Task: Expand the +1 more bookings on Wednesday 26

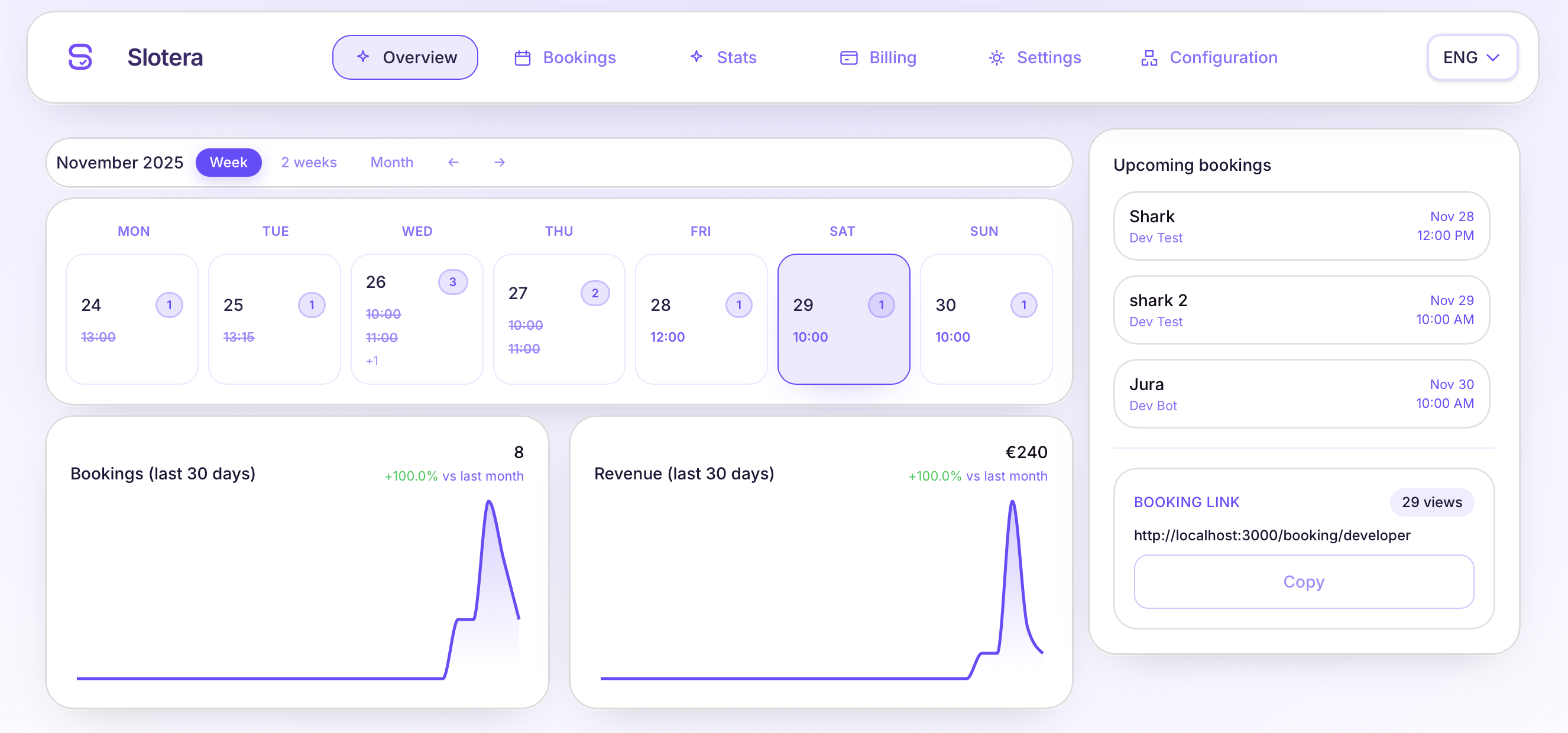Action: click(x=372, y=361)
